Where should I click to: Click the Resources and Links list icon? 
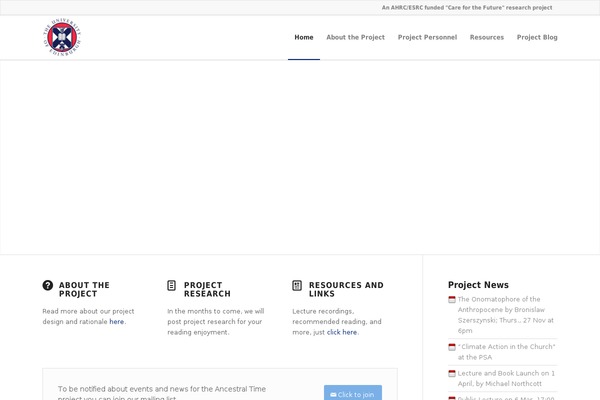pyautogui.click(x=297, y=285)
